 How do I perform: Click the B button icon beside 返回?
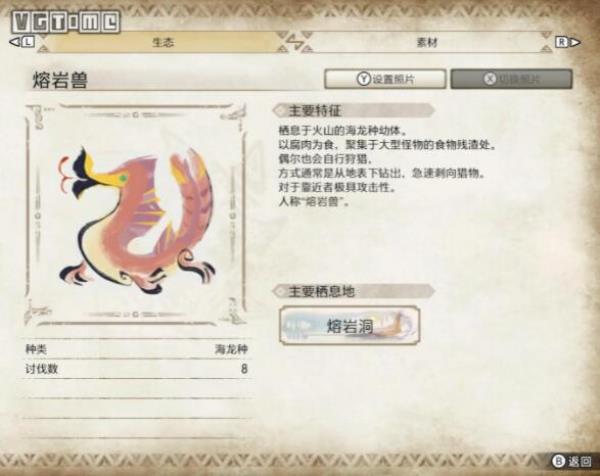pyautogui.click(x=558, y=461)
